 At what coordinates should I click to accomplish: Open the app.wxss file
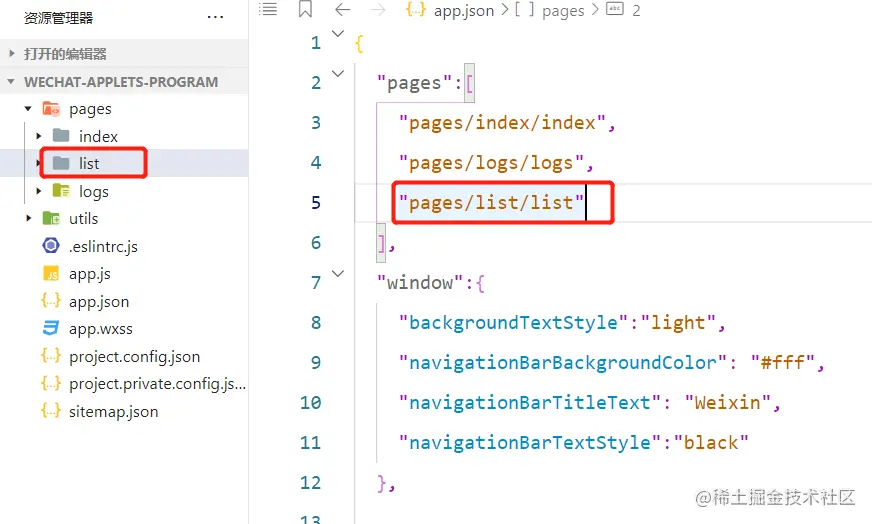(x=101, y=329)
